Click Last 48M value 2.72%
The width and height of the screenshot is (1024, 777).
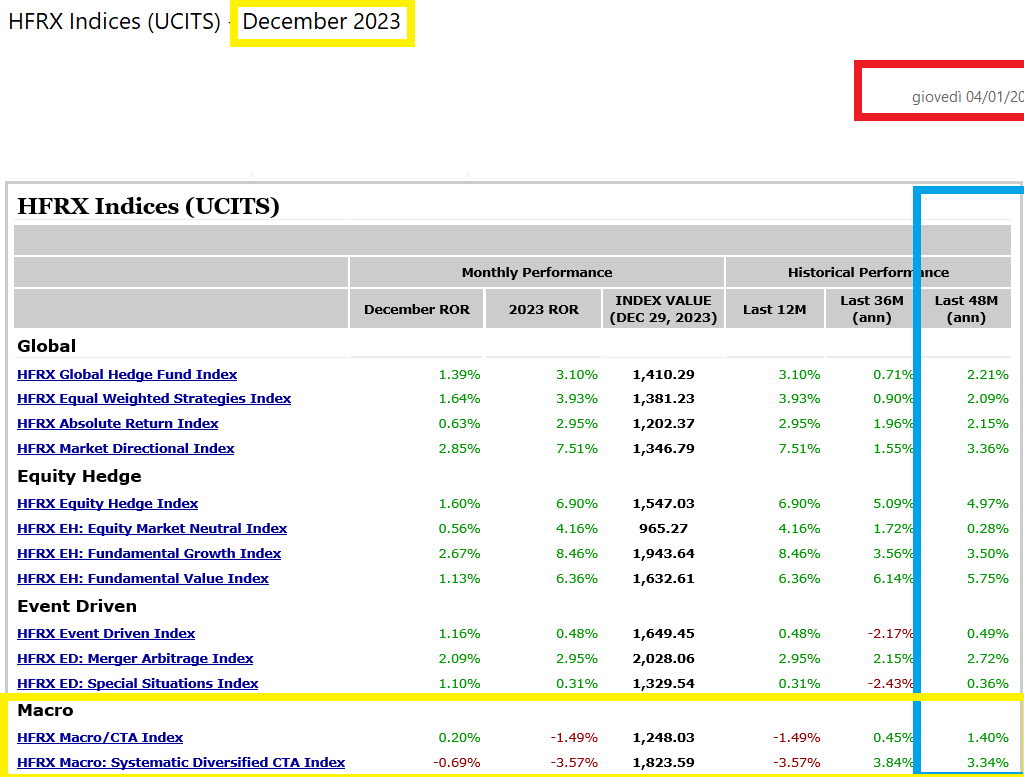click(x=987, y=659)
